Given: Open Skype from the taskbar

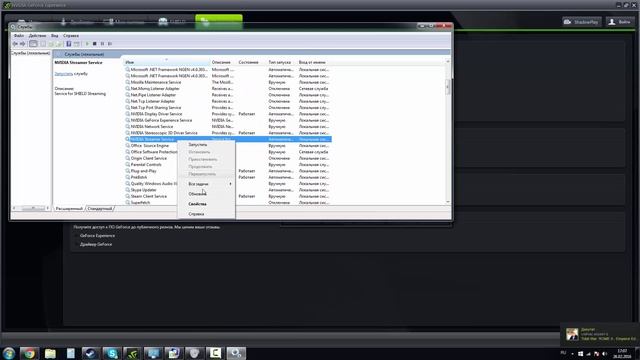Looking at the screenshot, I should (111, 353).
